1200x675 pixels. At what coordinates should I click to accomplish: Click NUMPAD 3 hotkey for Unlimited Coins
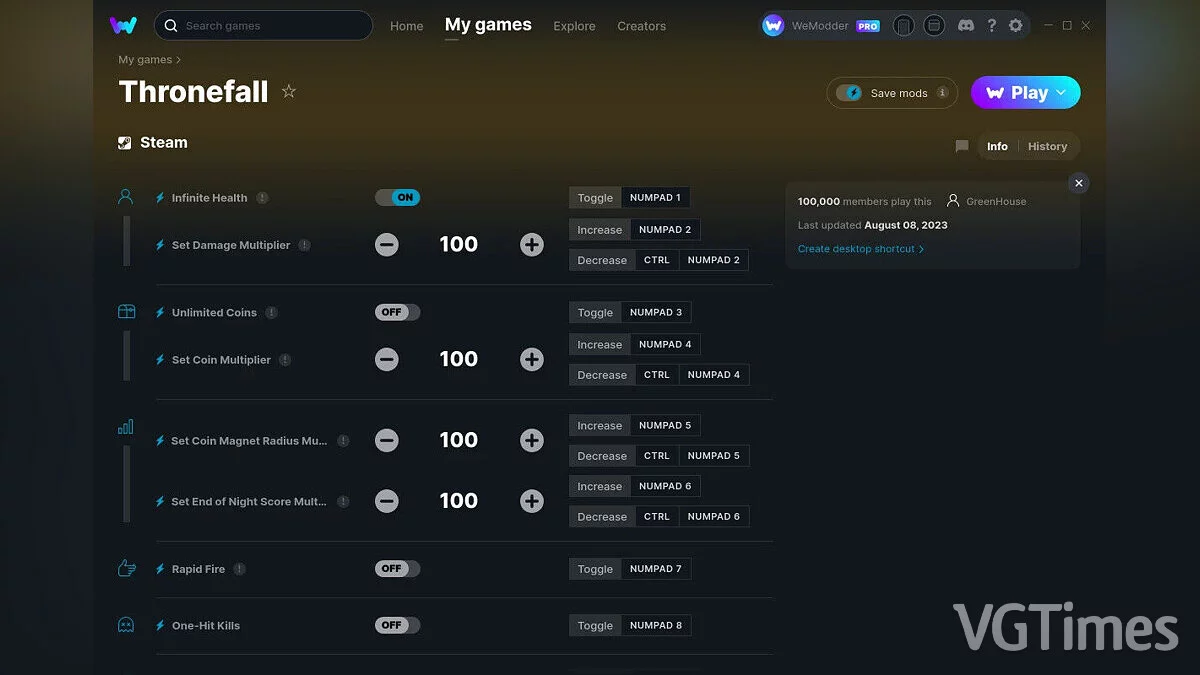click(x=656, y=312)
